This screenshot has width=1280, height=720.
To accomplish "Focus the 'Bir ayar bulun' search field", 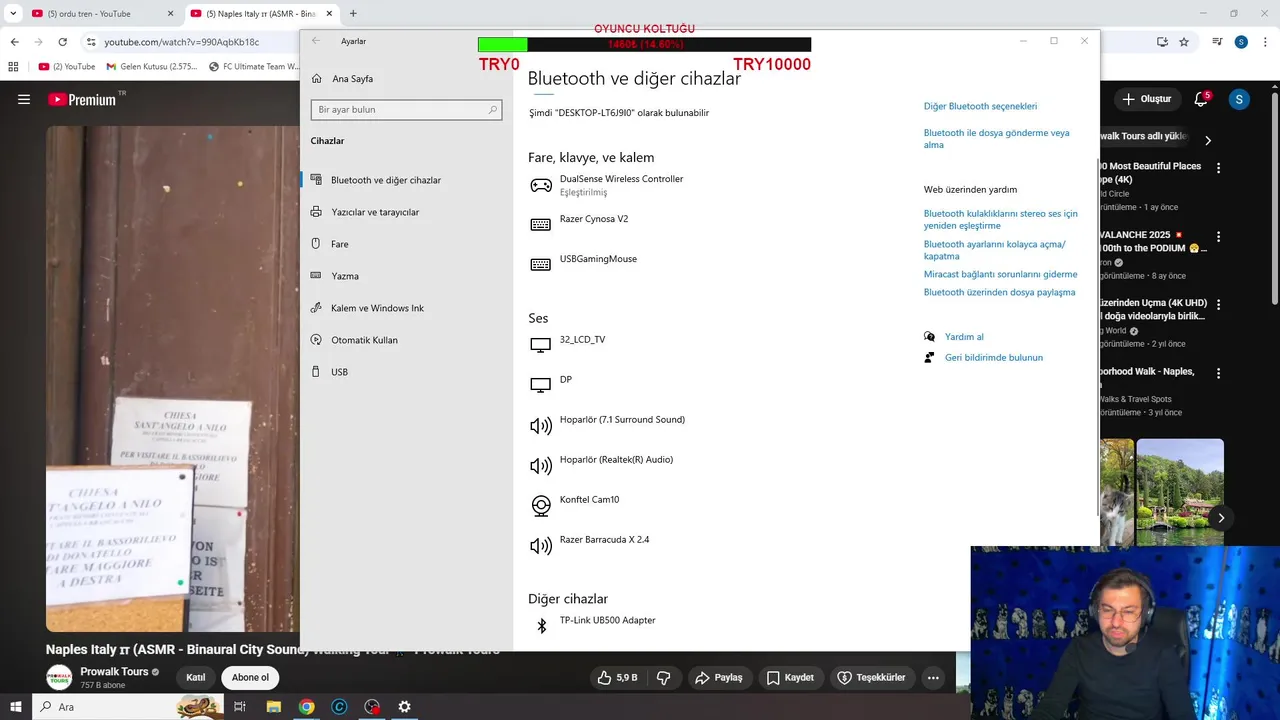I will [406, 110].
